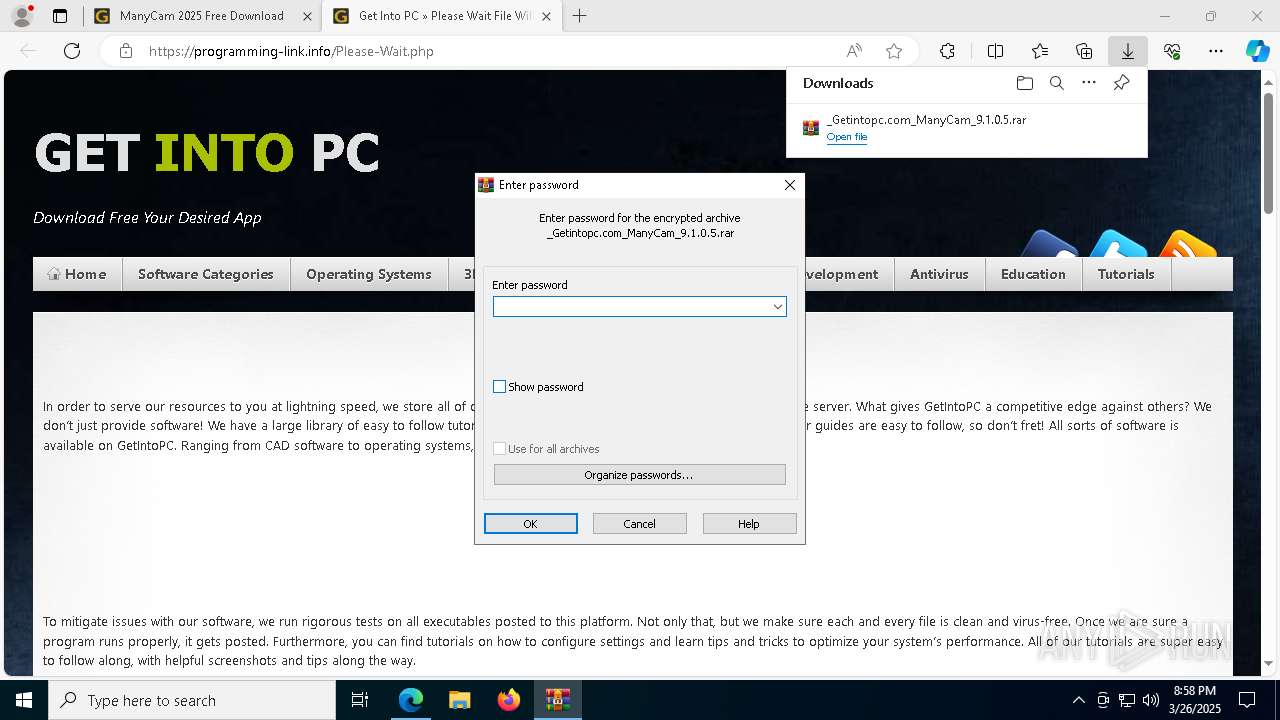1280x720 pixels.
Task: Open the Edge profile icon
Action: [22, 16]
